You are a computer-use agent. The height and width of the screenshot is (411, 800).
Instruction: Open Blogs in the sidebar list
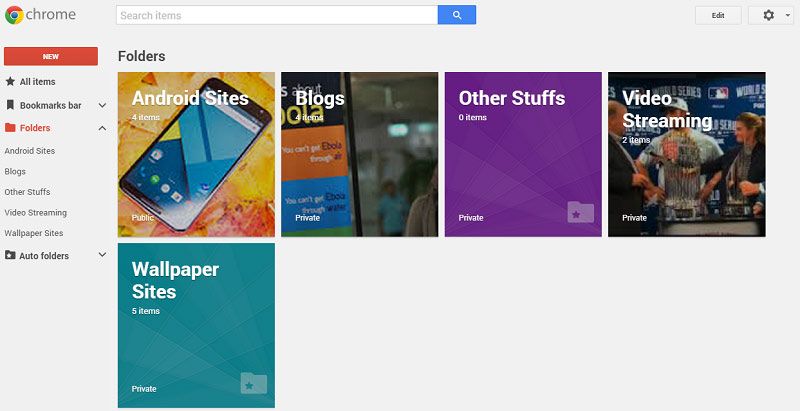pyautogui.click(x=15, y=171)
